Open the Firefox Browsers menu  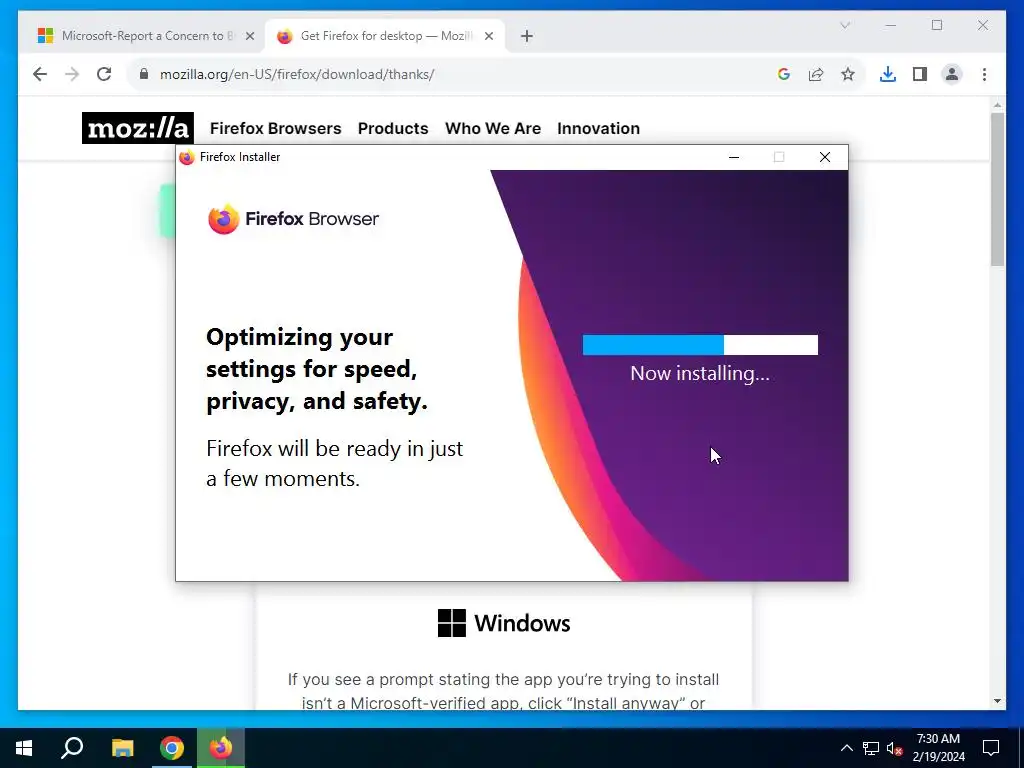[276, 129]
